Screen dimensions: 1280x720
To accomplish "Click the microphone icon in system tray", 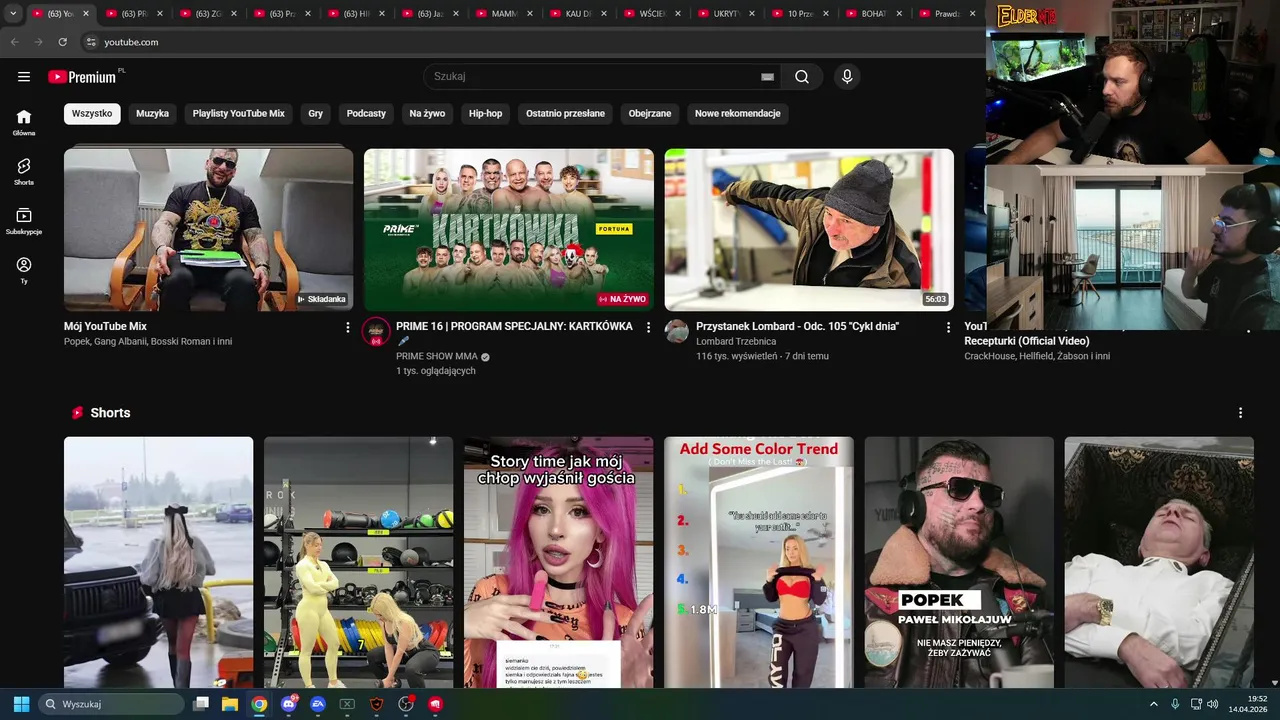I will click(x=1175, y=704).
